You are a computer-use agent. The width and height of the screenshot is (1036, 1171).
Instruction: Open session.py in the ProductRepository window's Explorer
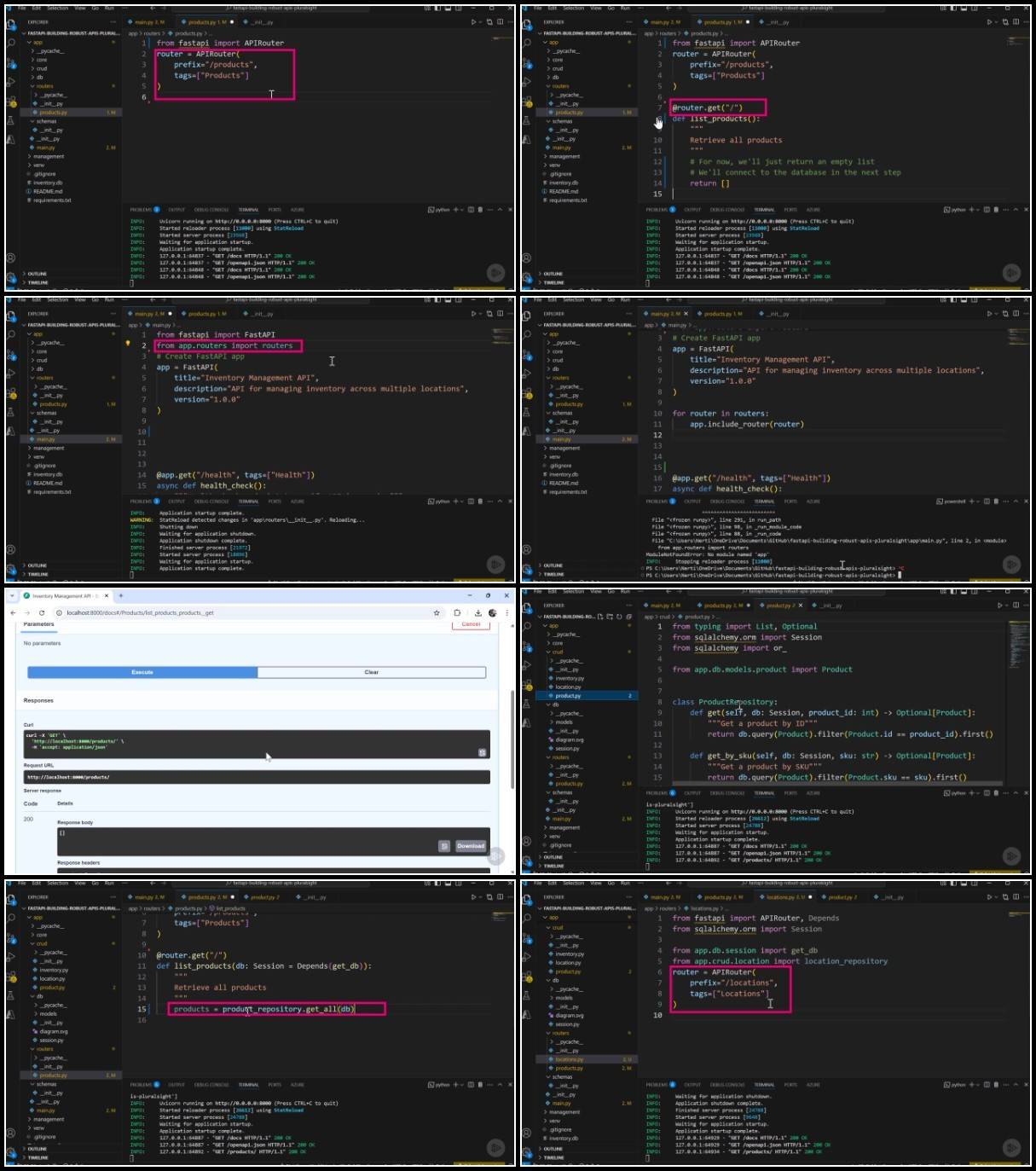point(567,748)
